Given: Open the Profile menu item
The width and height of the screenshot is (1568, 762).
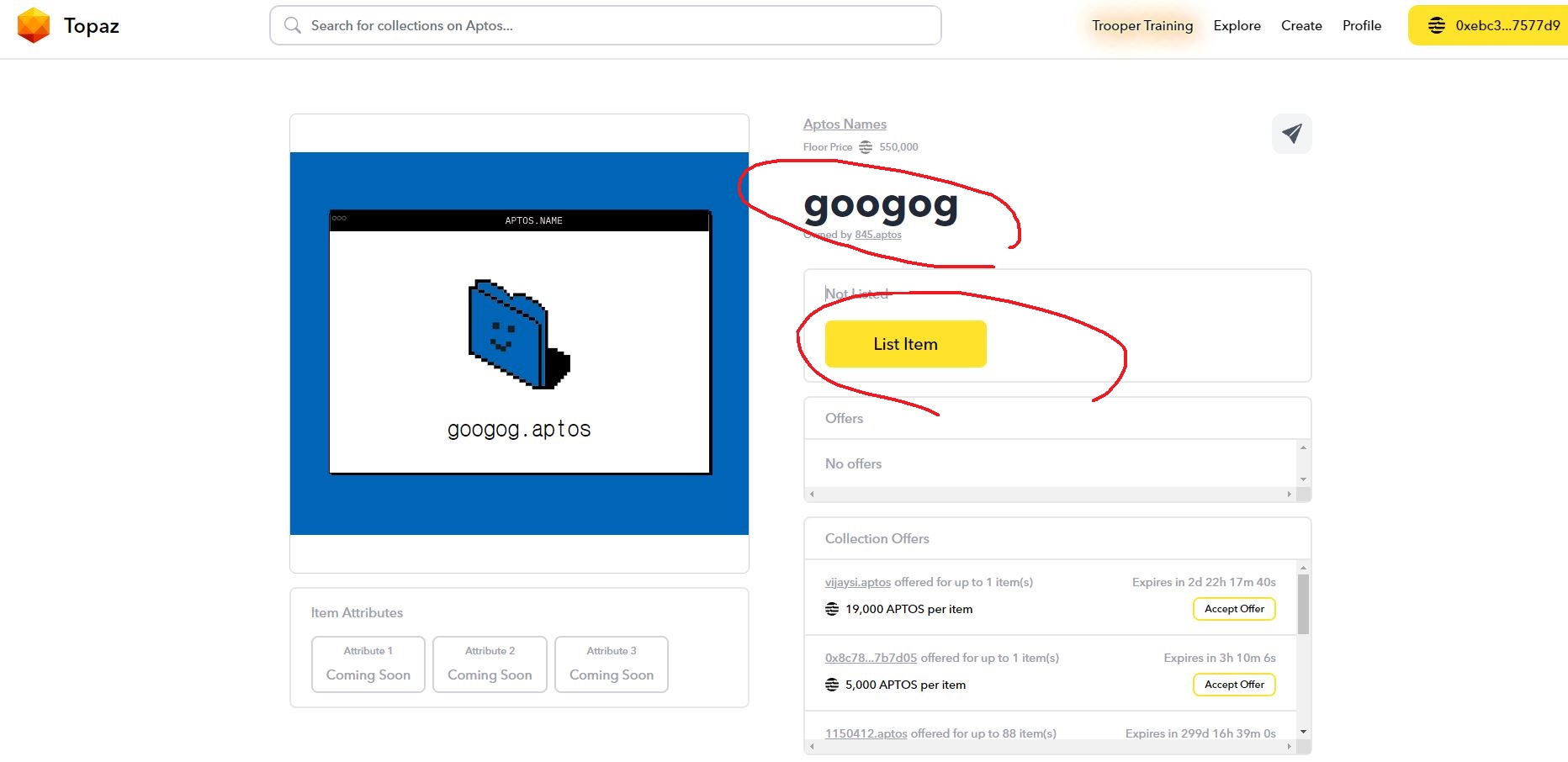Looking at the screenshot, I should [x=1362, y=25].
